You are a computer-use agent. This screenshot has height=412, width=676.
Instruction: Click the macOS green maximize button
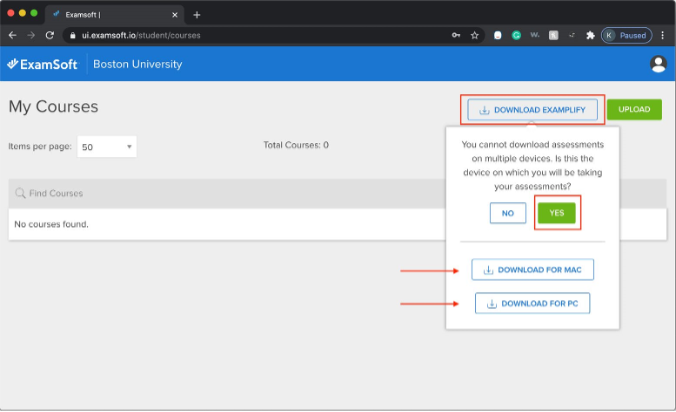(x=34, y=13)
